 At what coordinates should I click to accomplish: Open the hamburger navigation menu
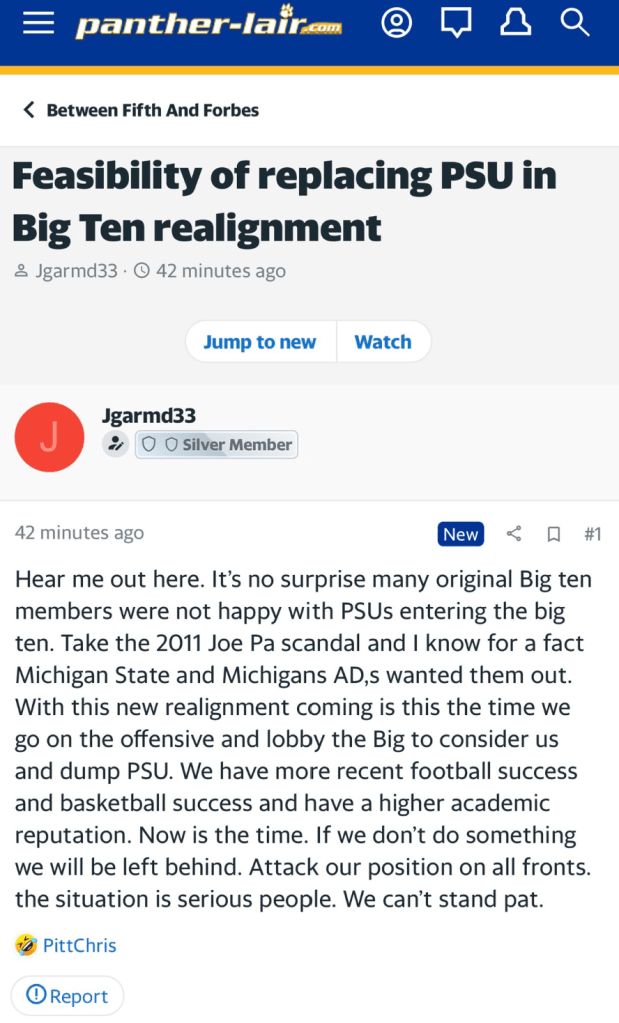tap(38, 24)
